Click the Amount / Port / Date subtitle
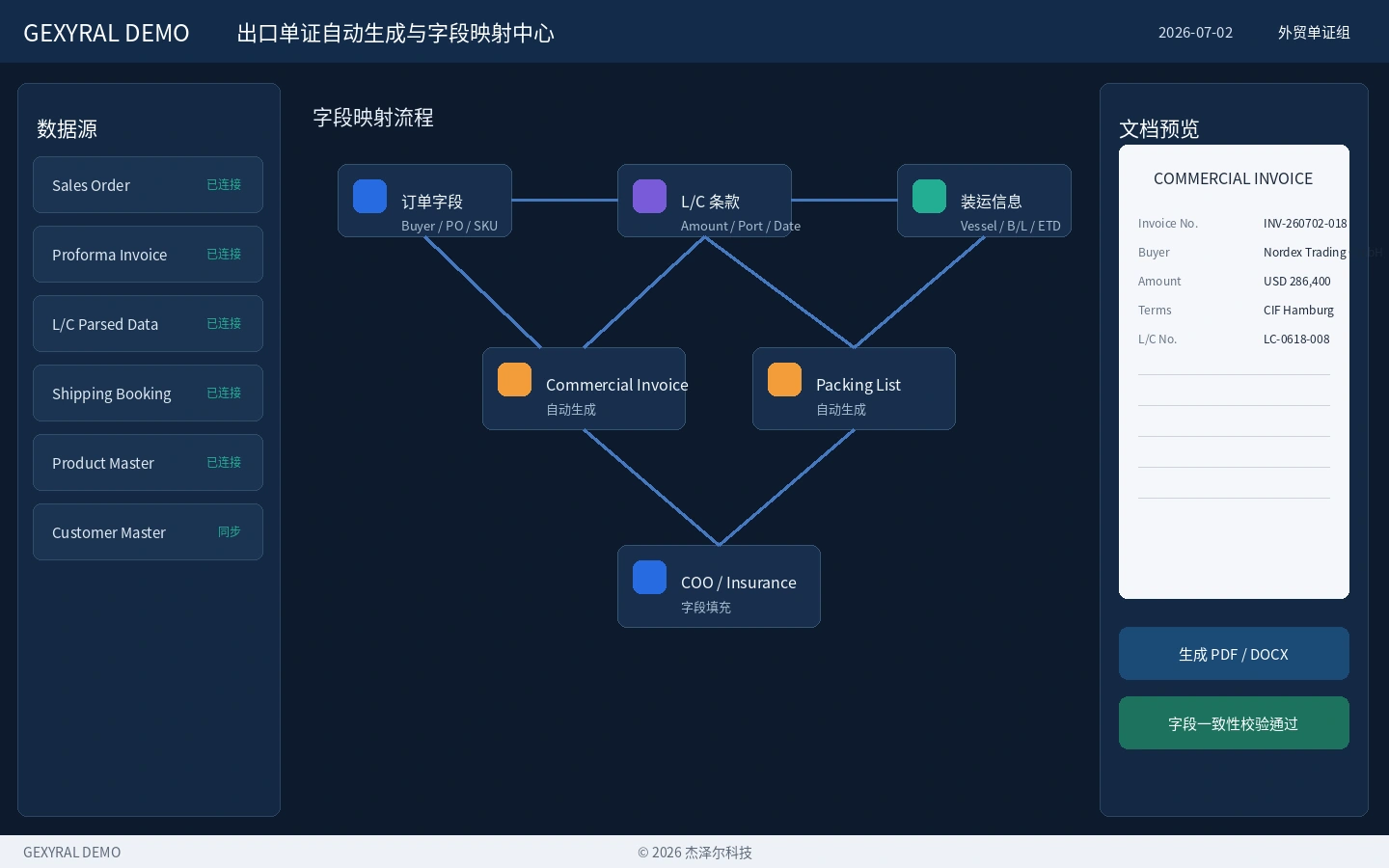 coord(741,226)
